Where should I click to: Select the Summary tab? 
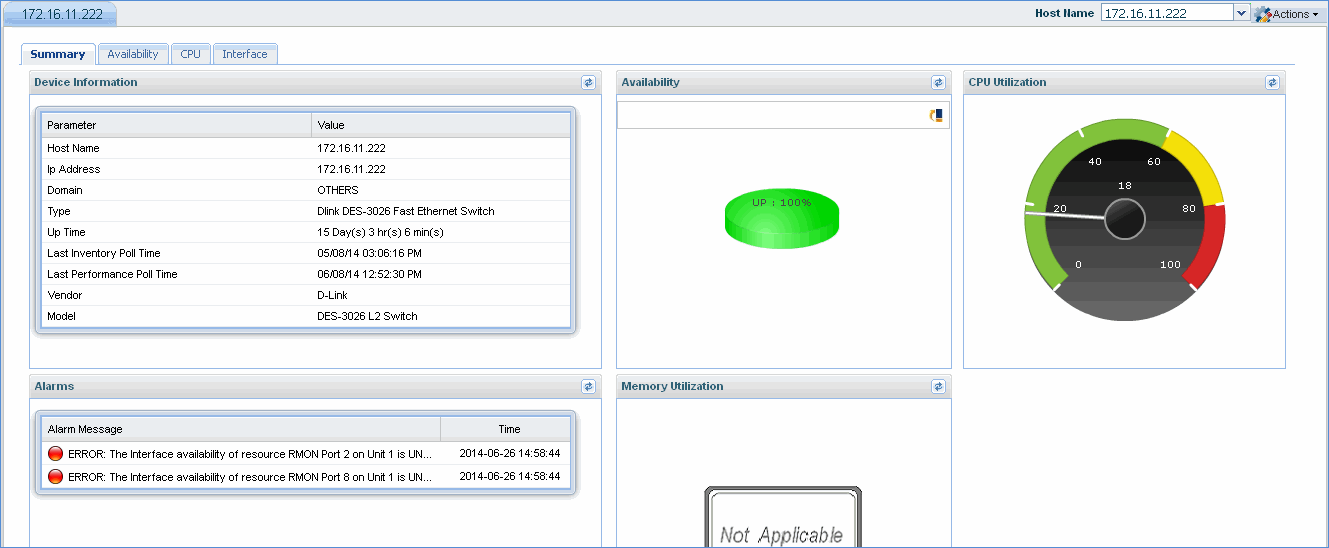pos(58,54)
